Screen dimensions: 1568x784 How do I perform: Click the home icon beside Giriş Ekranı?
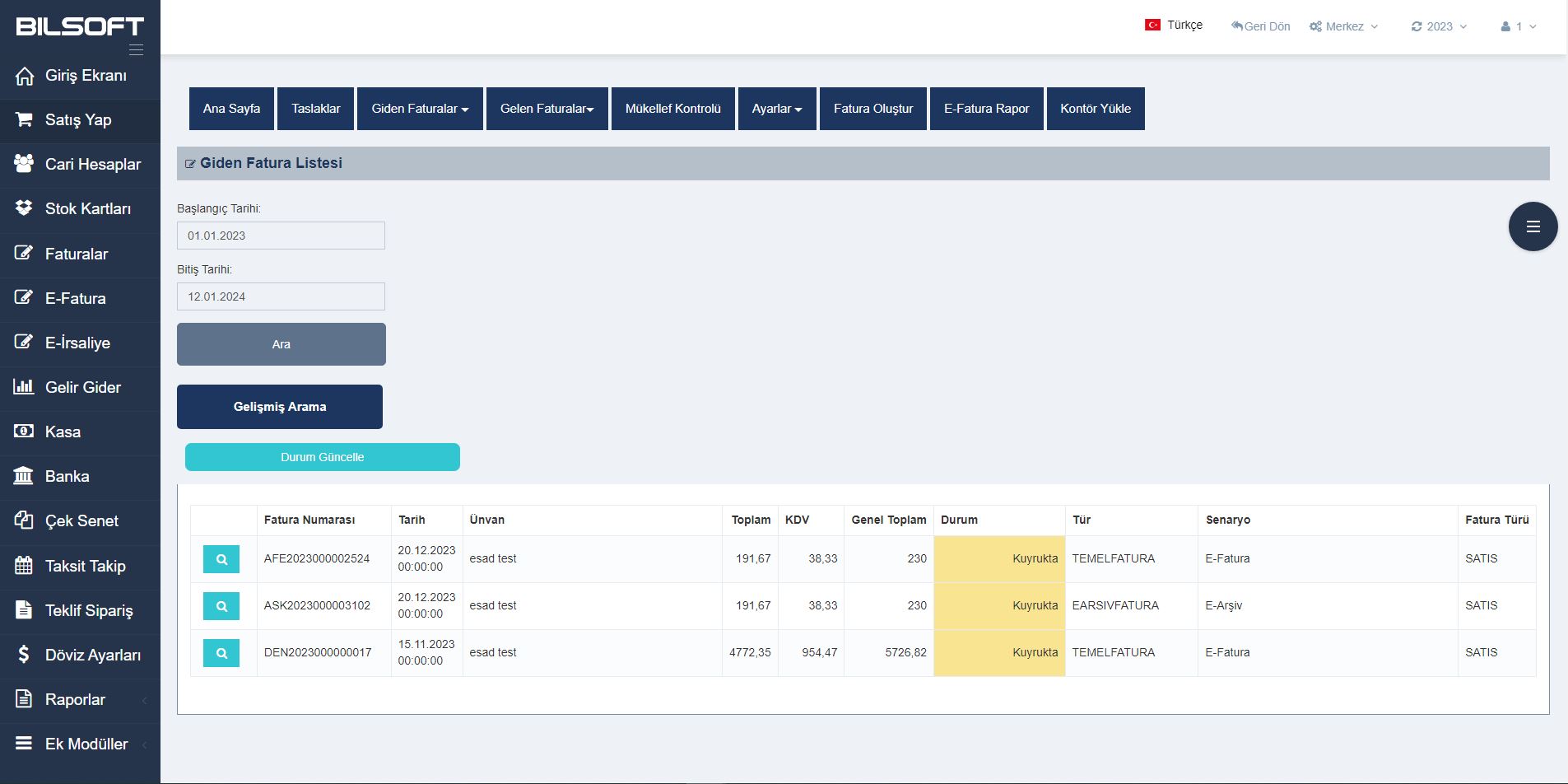pos(25,76)
